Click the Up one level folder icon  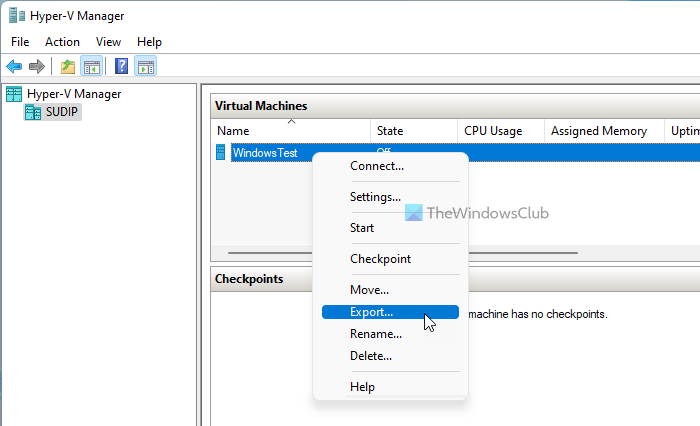pyautogui.click(x=68, y=67)
